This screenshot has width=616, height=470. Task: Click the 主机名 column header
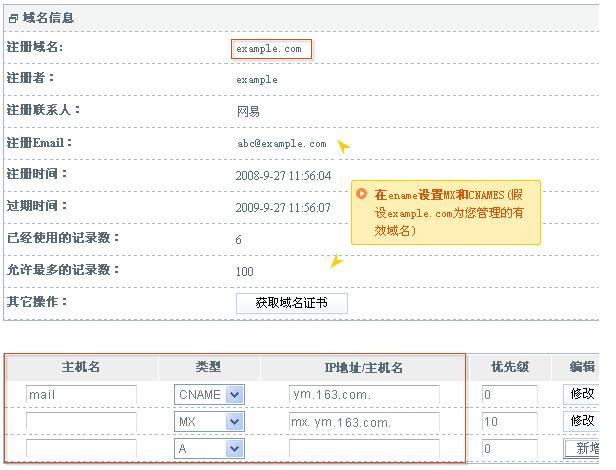pyautogui.click(x=81, y=367)
